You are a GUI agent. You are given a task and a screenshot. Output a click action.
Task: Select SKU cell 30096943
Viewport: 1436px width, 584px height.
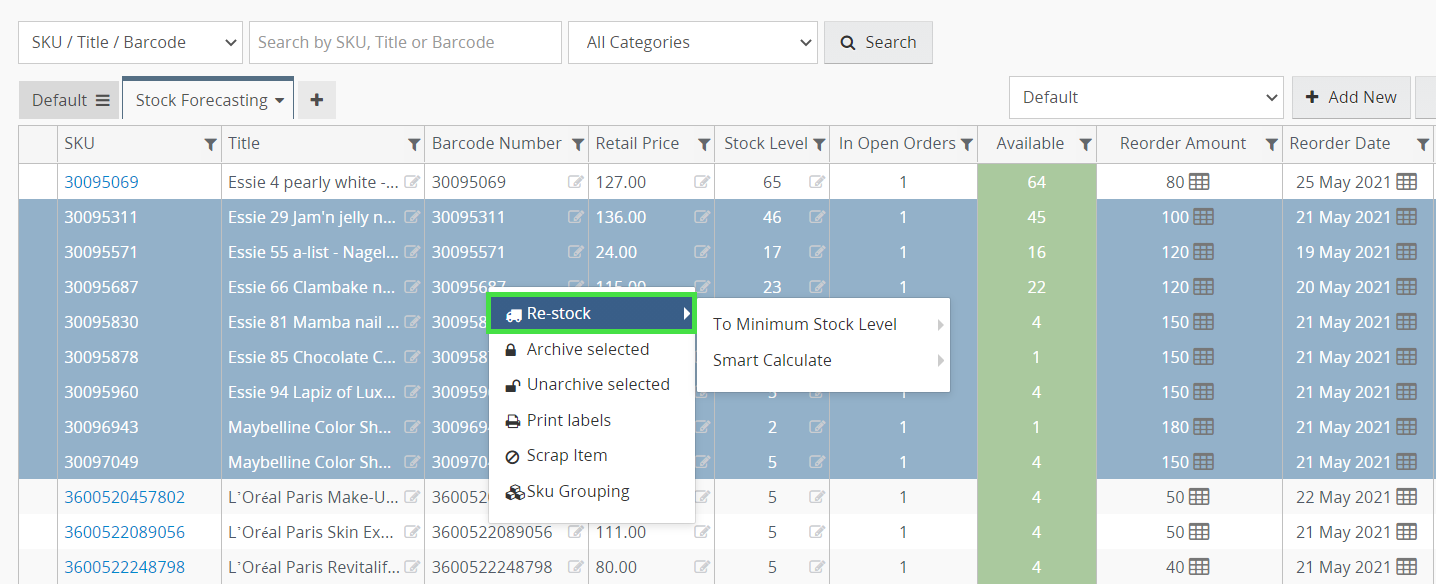click(102, 427)
